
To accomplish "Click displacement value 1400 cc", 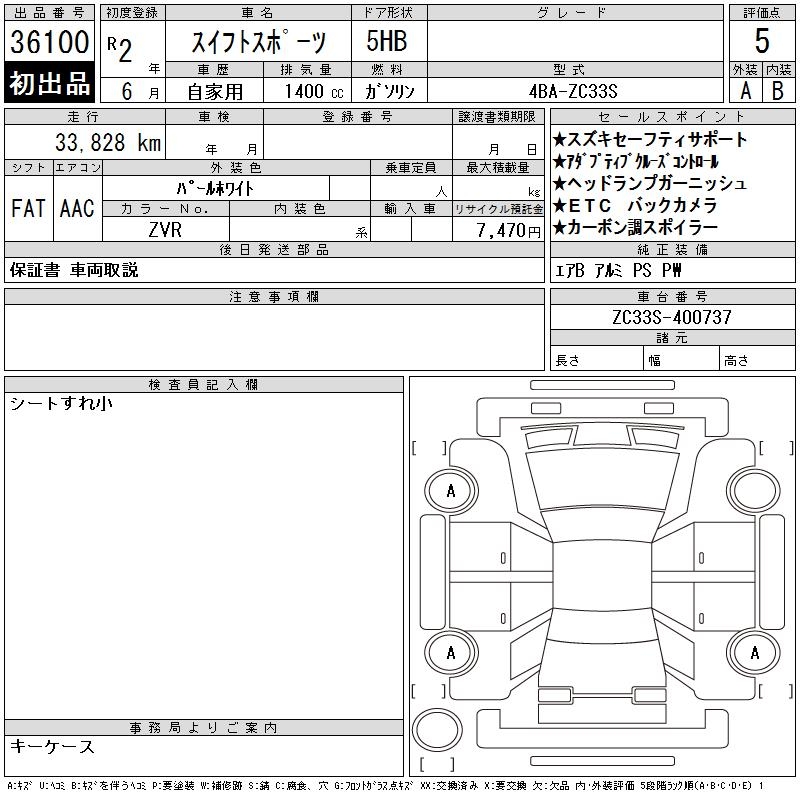I will click(314, 91).
